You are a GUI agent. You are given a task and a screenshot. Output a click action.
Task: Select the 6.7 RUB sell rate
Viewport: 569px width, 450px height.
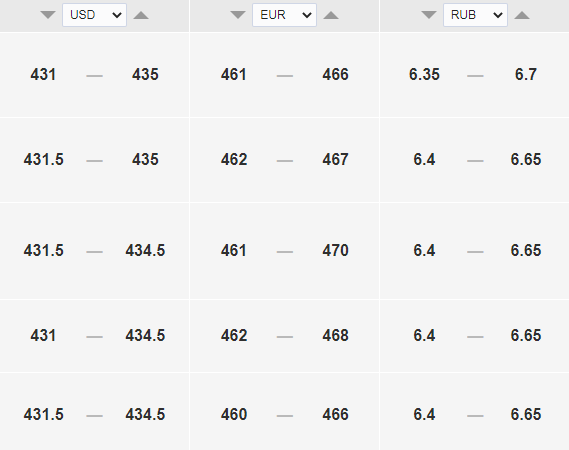[x=526, y=74]
